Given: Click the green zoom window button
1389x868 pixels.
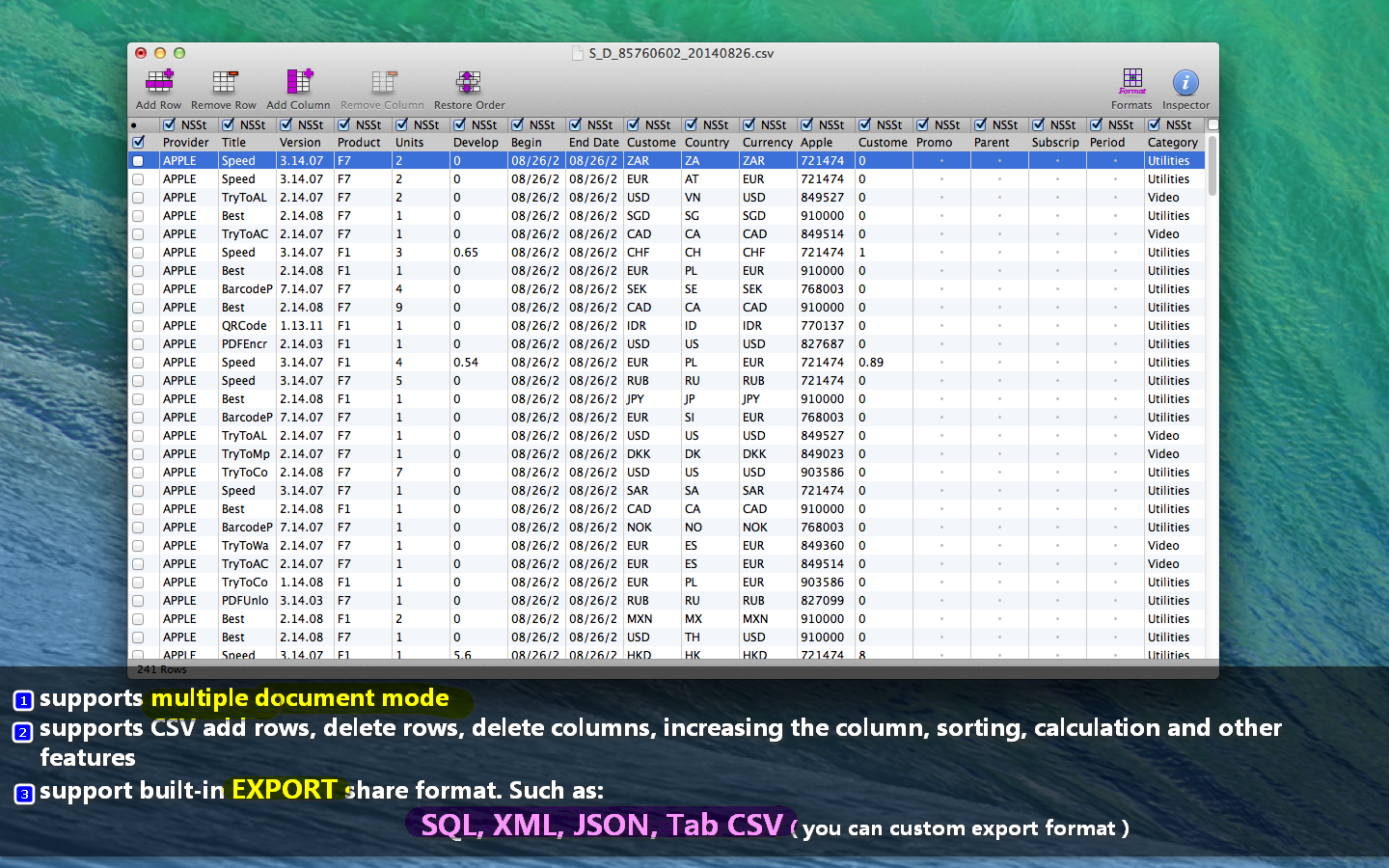Looking at the screenshot, I should point(179,53).
